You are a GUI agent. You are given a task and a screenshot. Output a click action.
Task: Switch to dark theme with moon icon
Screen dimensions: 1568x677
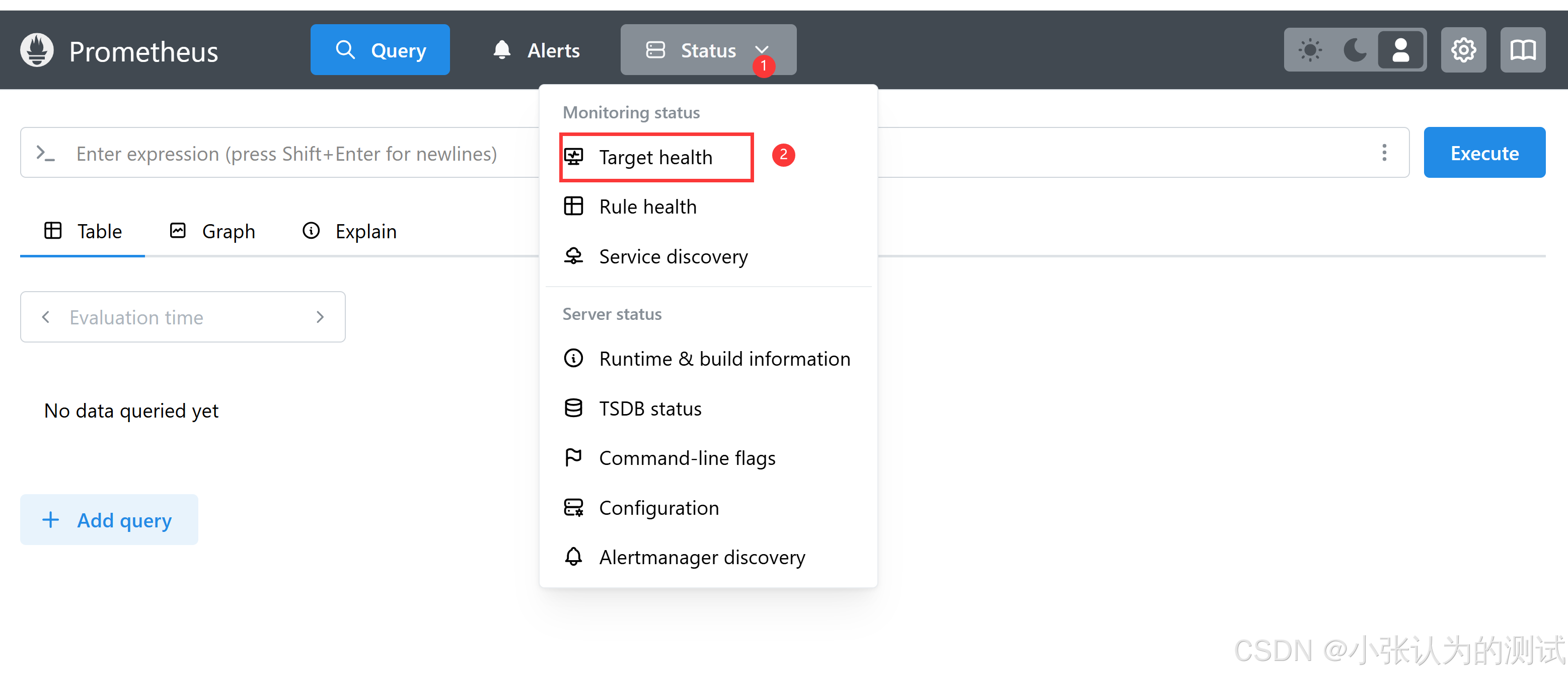(x=1355, y=50)
